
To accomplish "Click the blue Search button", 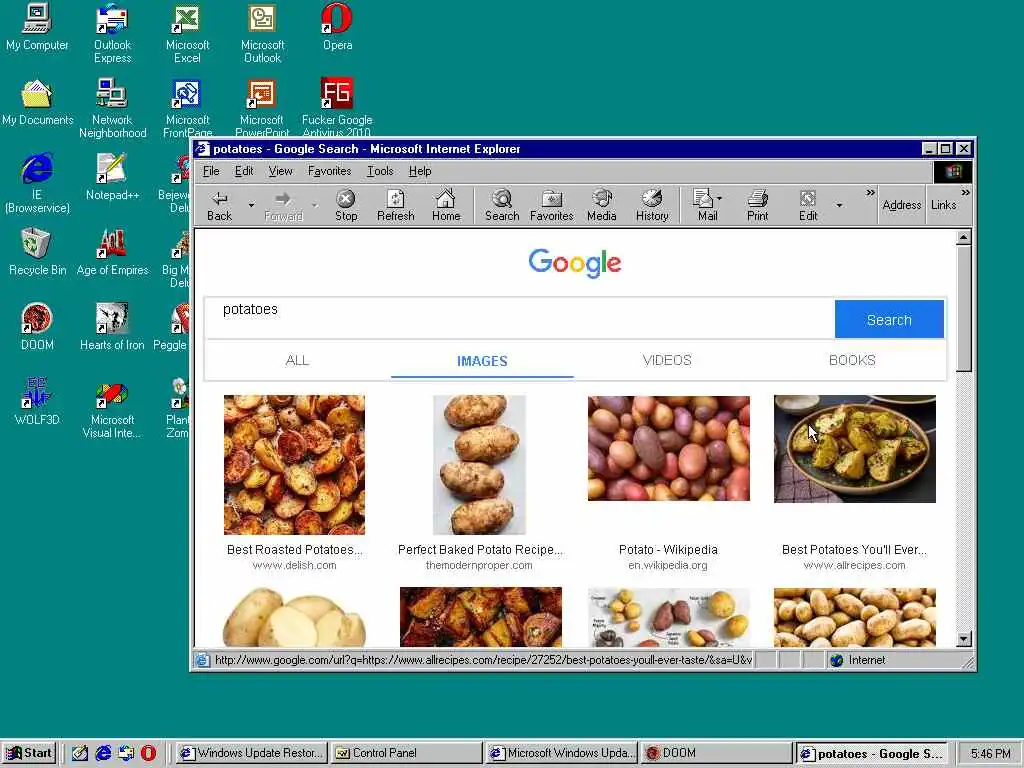I will (889, 319).
